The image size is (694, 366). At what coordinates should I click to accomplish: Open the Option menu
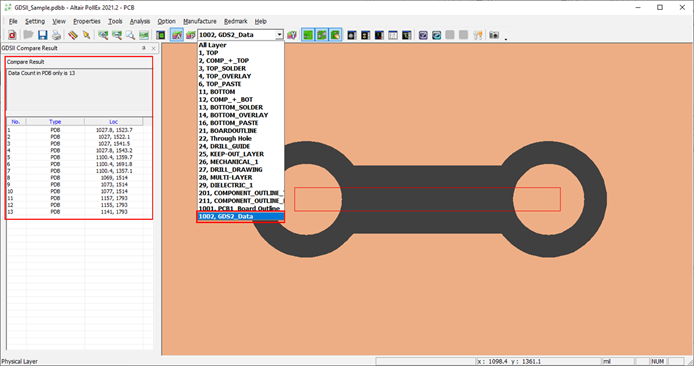tap(166, 21)
